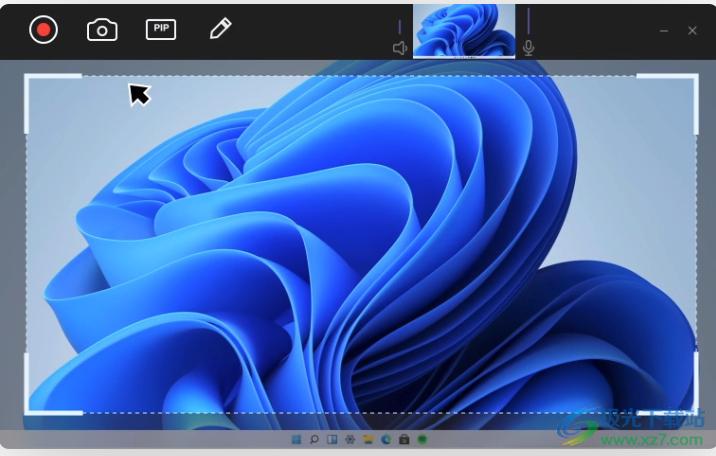The width and height of the screenshot is (716, 456).
Task: Open Windows taskbar search
Action: pyautogui.click(x=314, y=440)
